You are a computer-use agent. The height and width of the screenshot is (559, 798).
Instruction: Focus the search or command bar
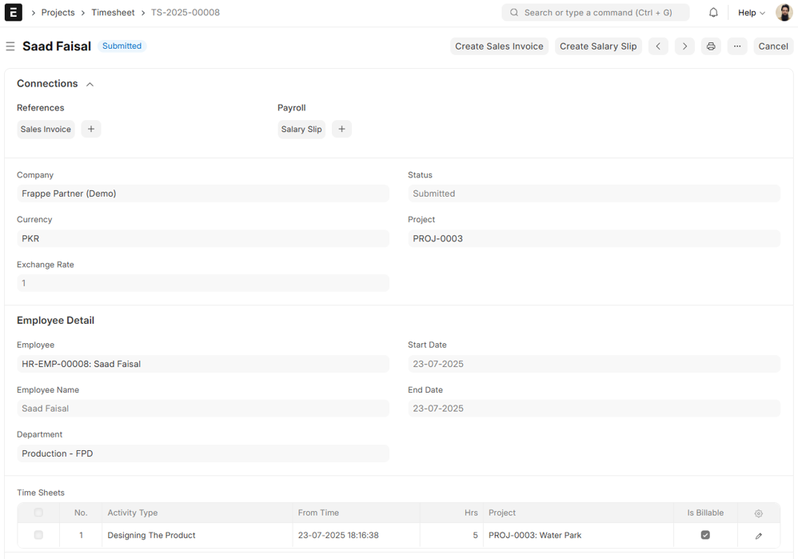[x=596, y=13]
